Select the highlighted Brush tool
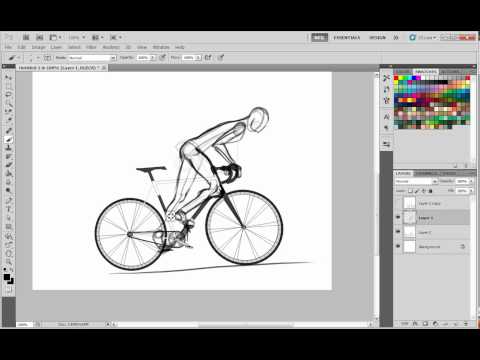This screenshot has width=480, height=360. coord(8,139)
